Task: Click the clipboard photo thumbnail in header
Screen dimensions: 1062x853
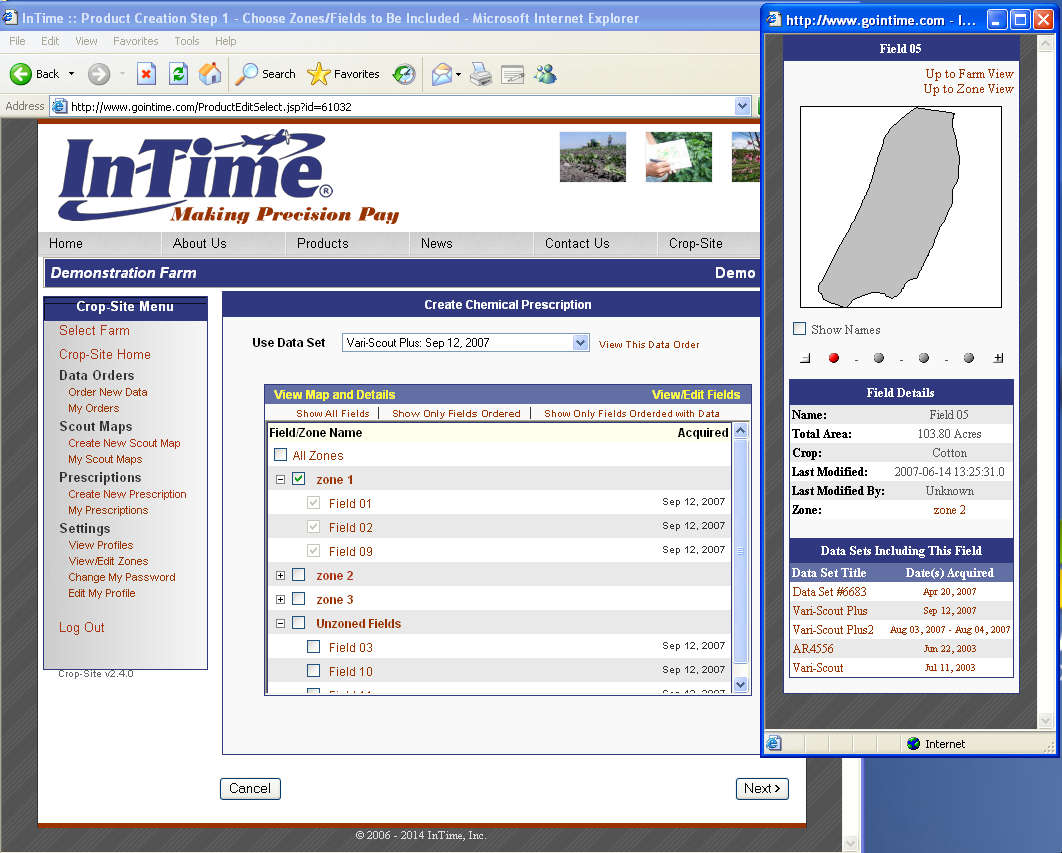Action: [x=679, y=157]
